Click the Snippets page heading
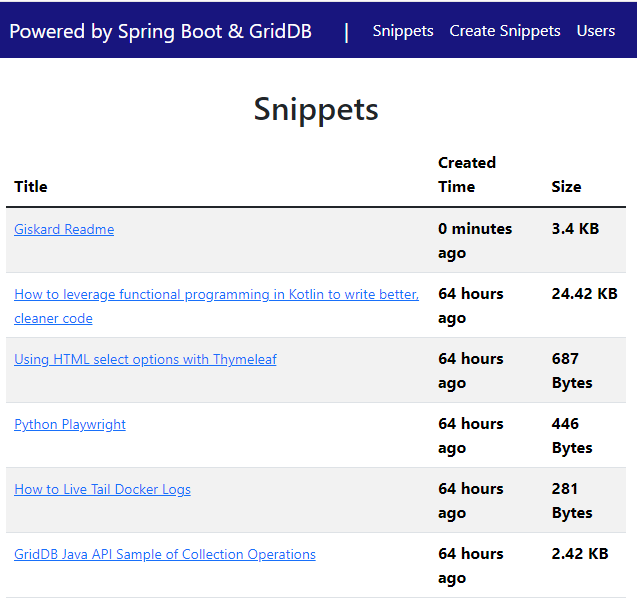Image resolution: width=637 pixels, height=610 pixels. point(316,109)
